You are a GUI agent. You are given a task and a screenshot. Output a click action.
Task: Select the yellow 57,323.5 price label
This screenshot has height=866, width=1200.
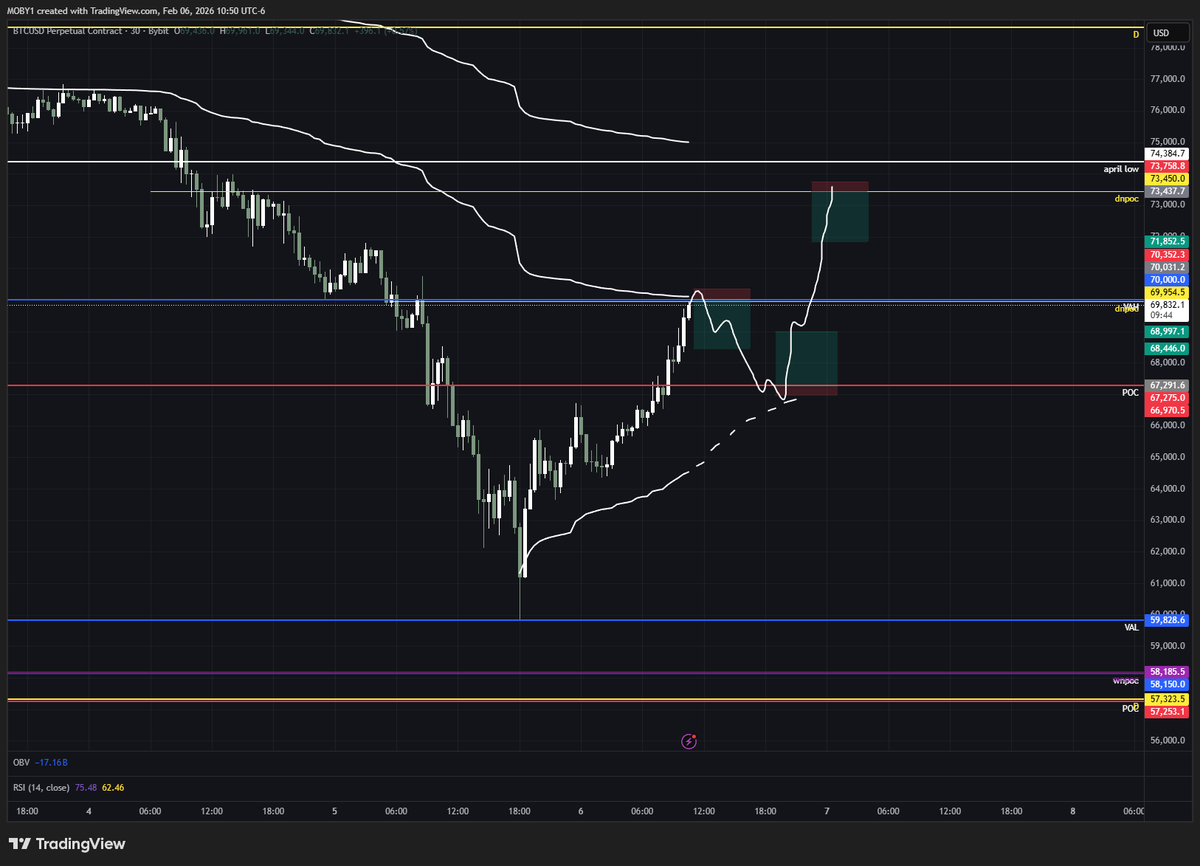click(x=1168, y=699)
